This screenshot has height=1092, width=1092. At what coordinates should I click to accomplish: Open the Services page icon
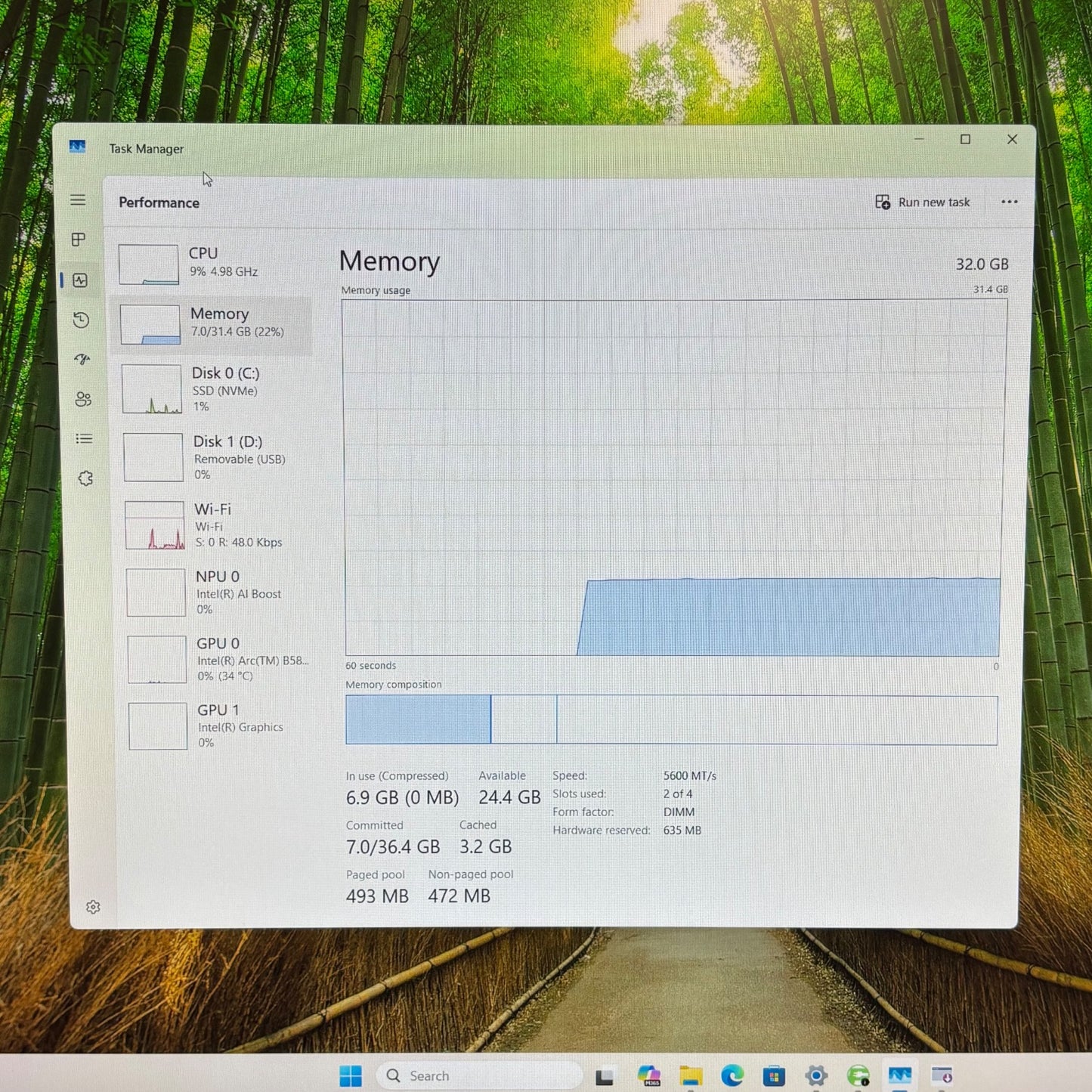(x=85, y=478)
